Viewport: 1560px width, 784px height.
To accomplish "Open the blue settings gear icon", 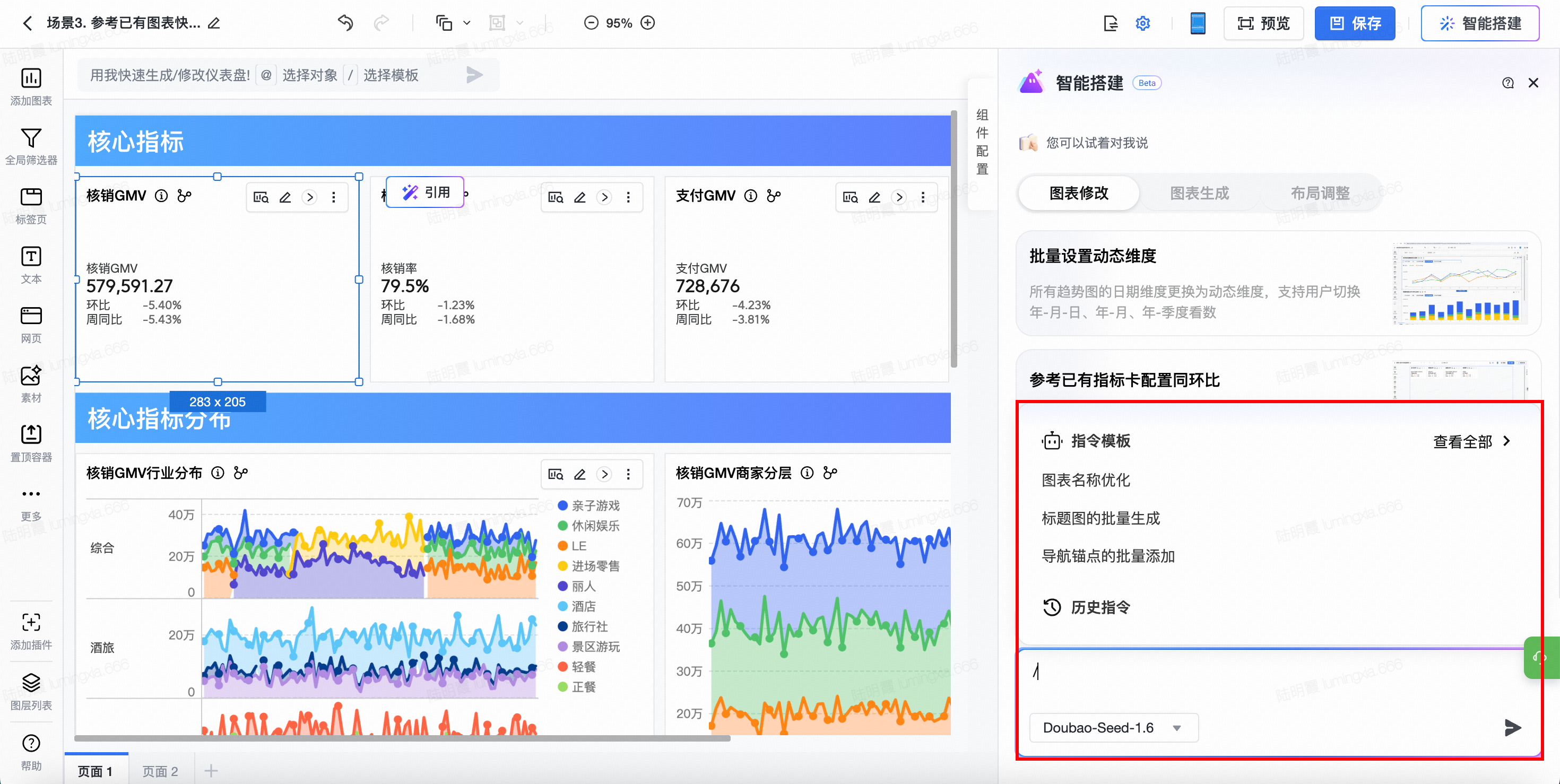I will click(x=1142, y=23).
